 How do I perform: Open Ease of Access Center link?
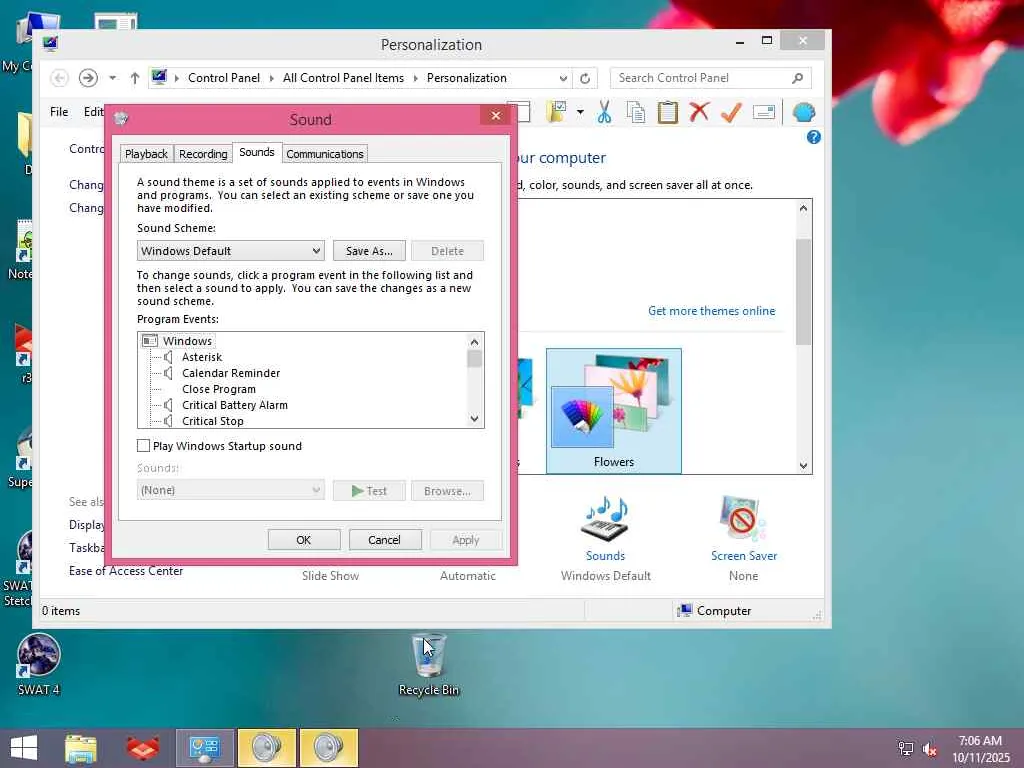point(126,571)
